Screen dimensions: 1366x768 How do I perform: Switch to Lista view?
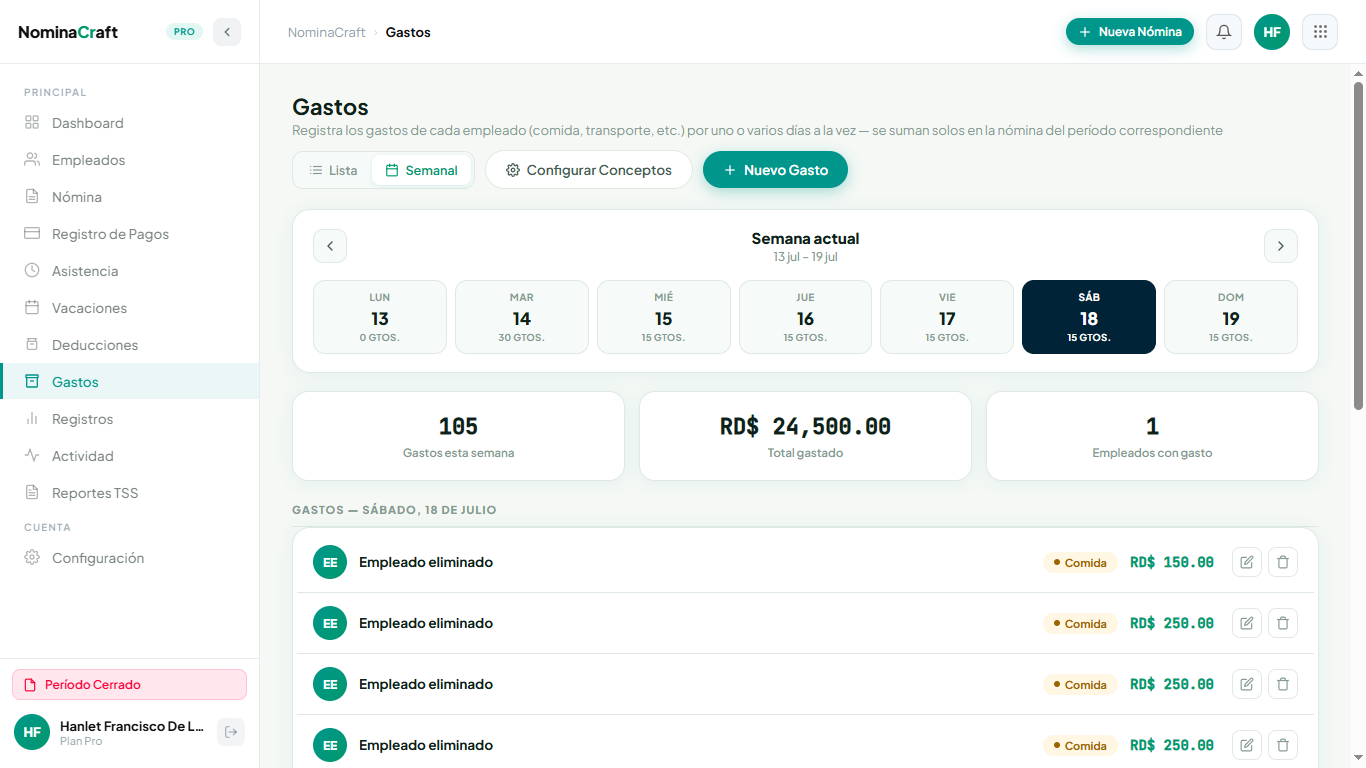tap(333, 170)
